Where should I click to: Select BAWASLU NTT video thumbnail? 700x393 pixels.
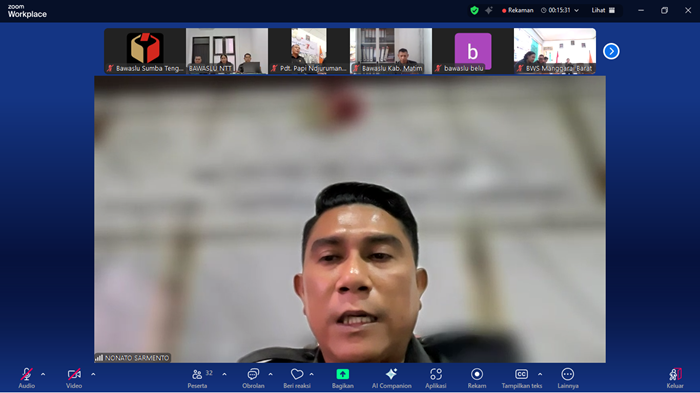click(227, 51)
